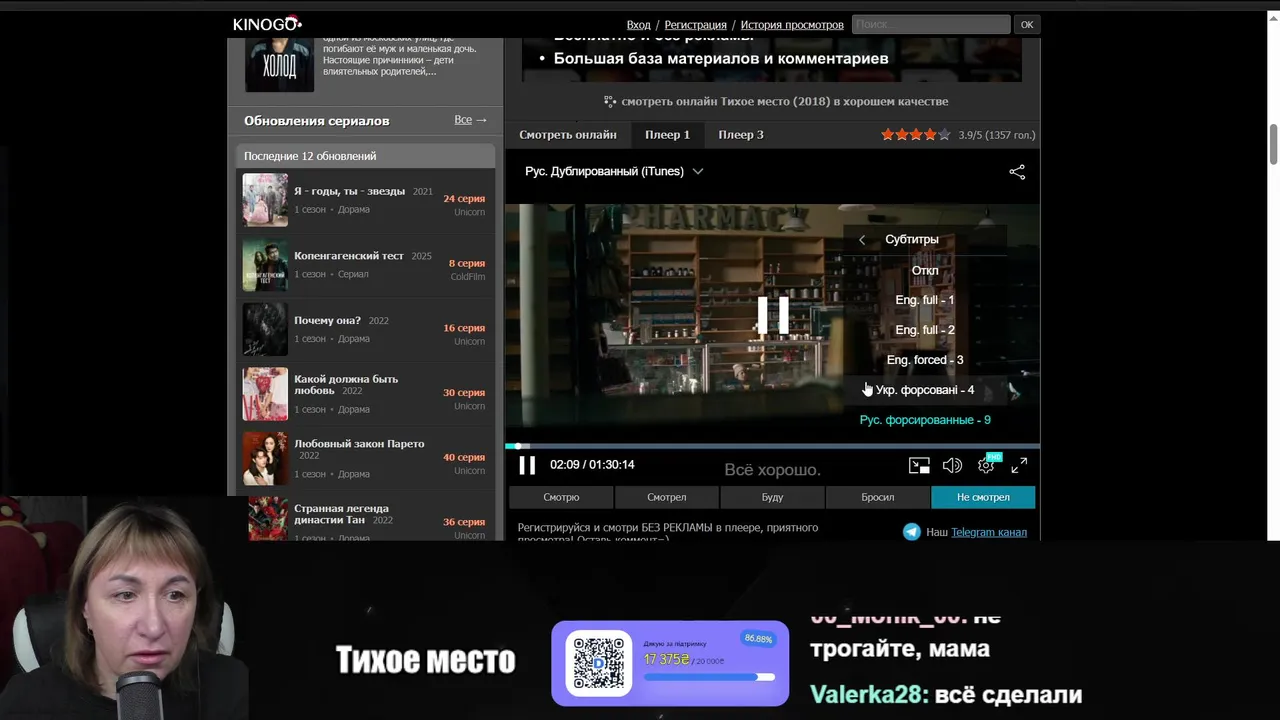
Task: Click the Поиск search field
Action: [x=931, y=24]
